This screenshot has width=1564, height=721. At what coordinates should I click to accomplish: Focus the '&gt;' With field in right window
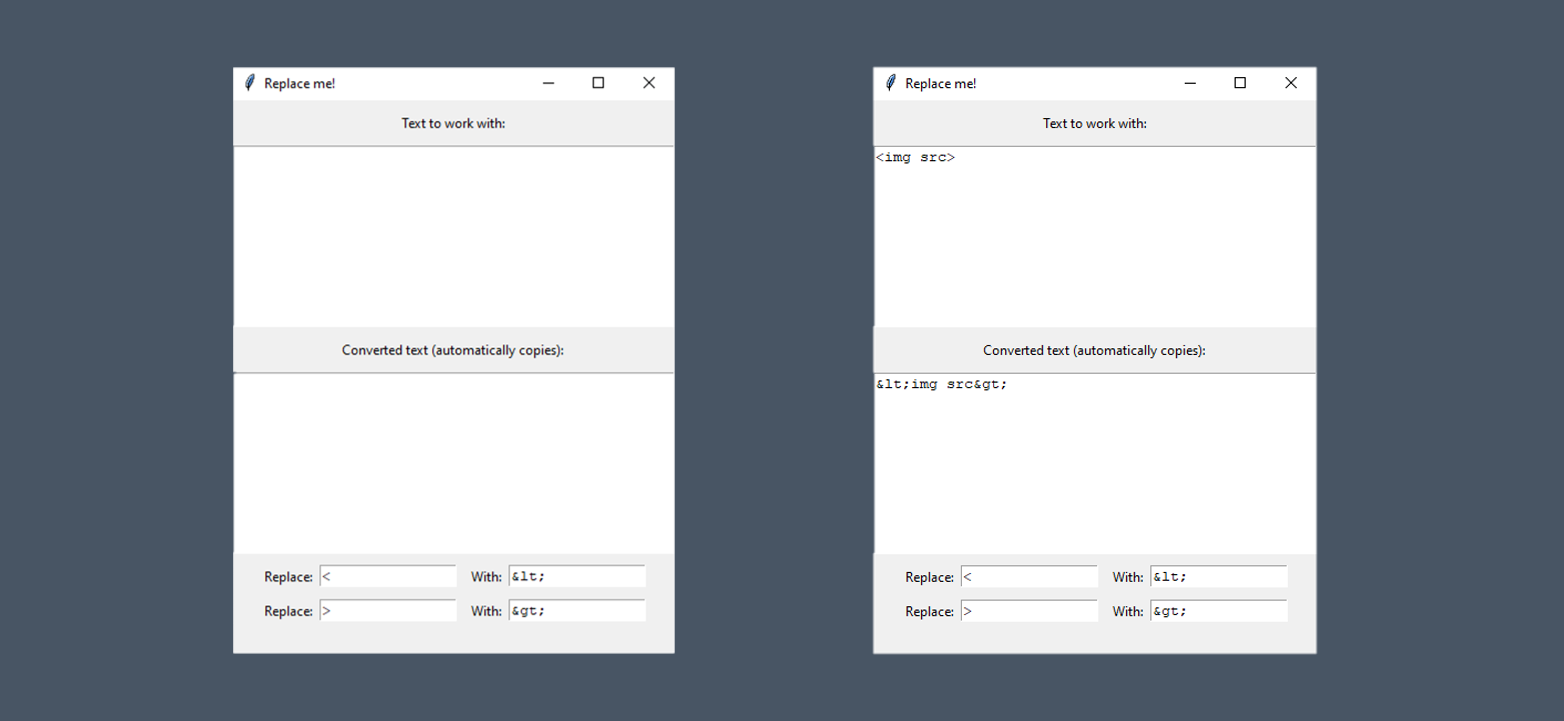(1218, 611)
